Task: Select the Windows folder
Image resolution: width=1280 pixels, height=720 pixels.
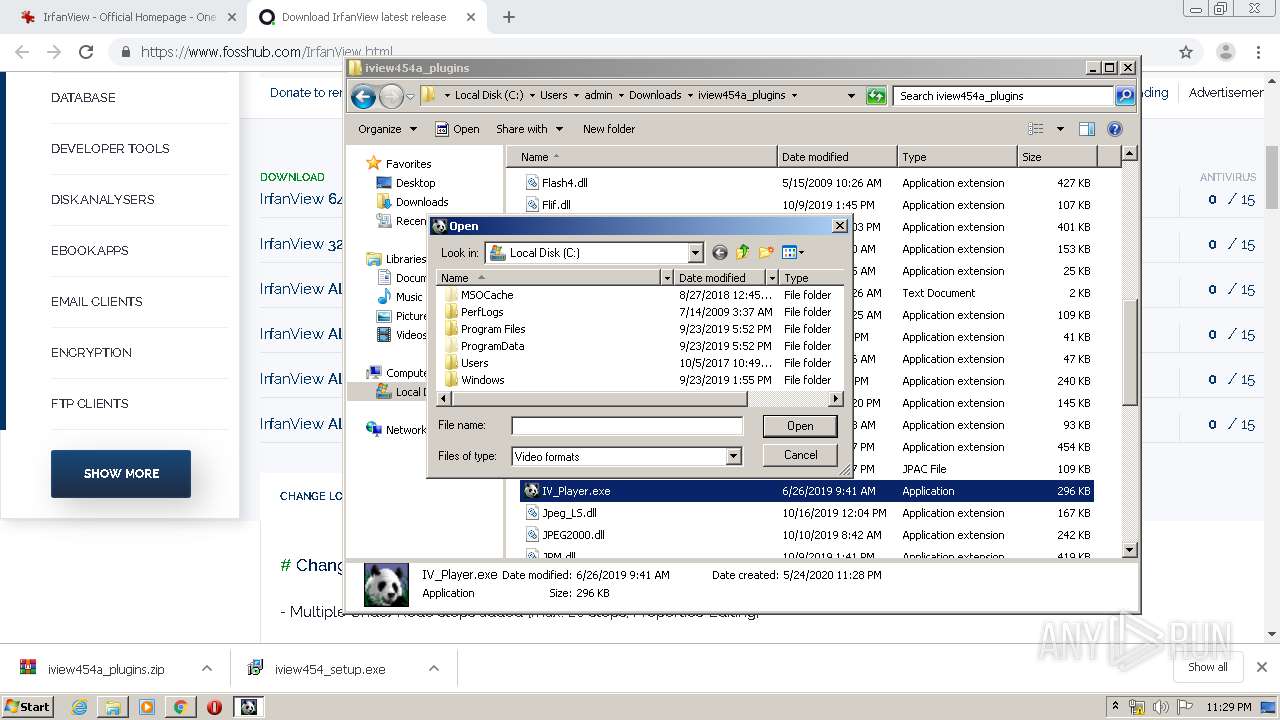Action: pyautogui.click(x=482, y=380)
